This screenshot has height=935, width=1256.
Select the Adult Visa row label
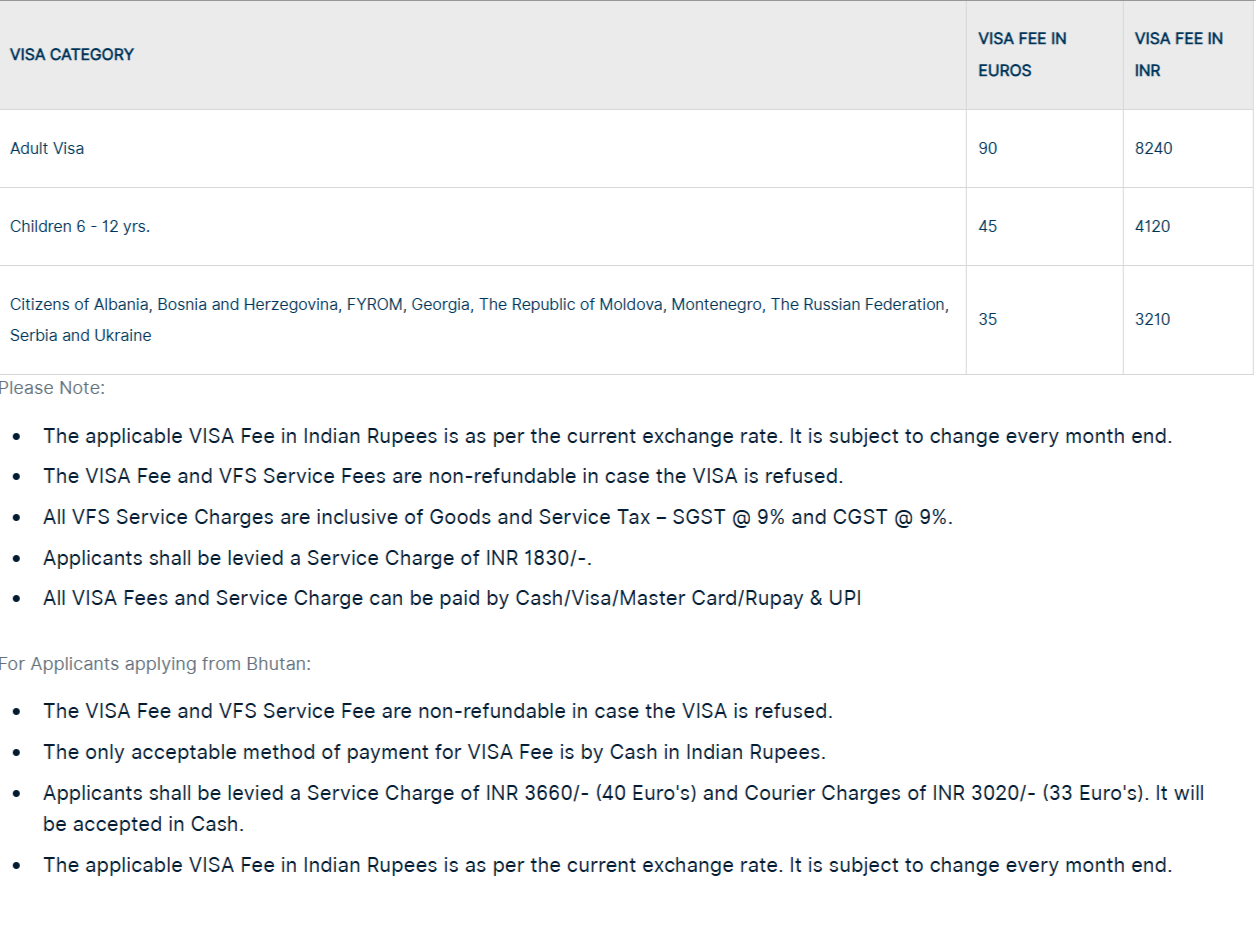point(47,148)
